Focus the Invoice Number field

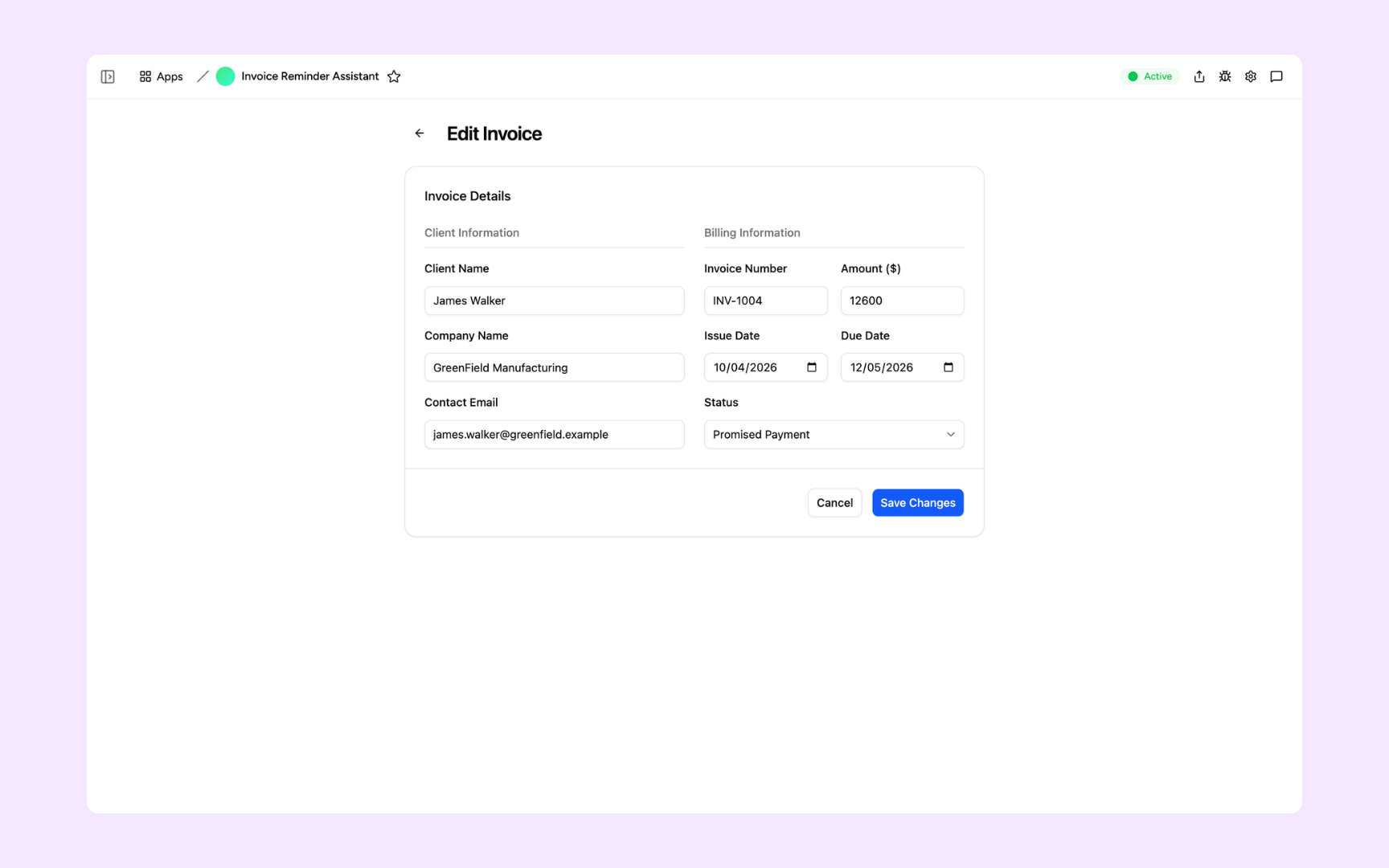tap(766, 301)
